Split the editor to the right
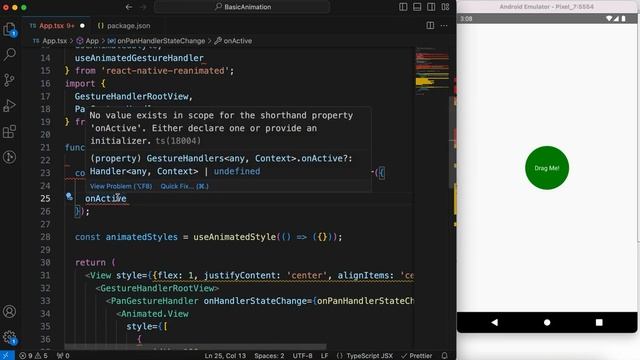The image size is (640, 360). click(x=430, y=25)
